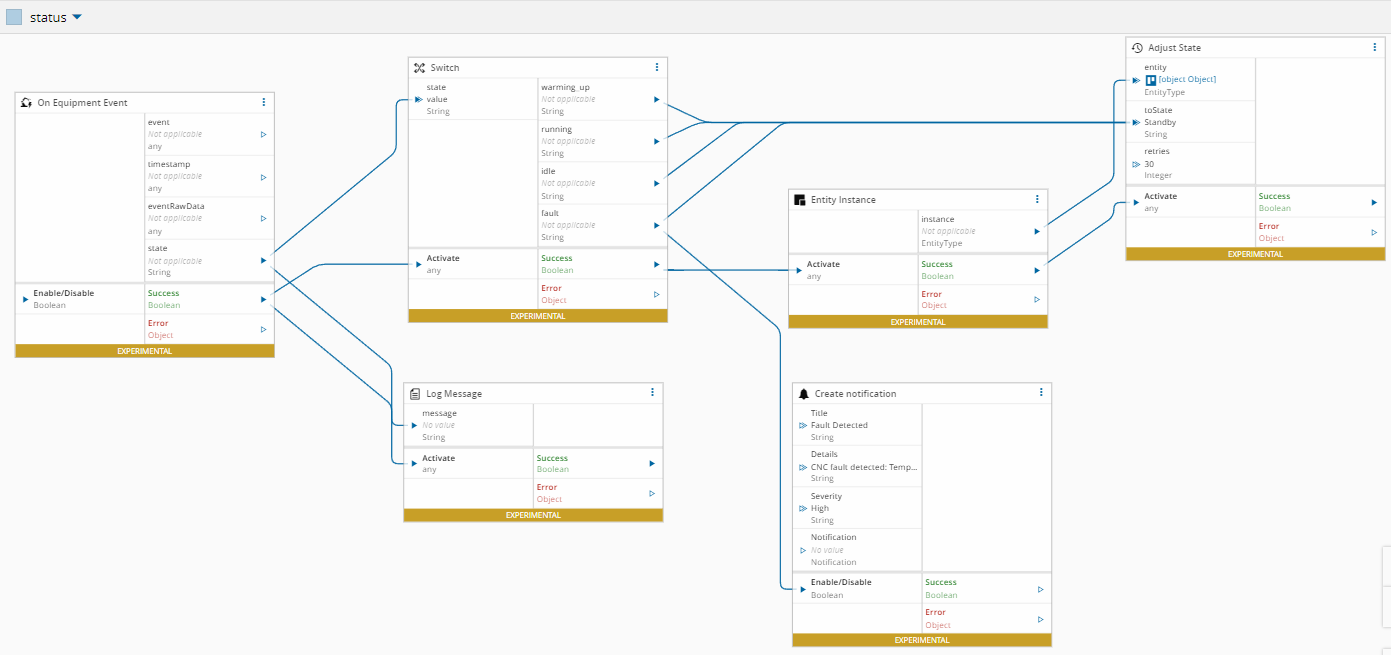
Task: Click the blue status icon in the top toolbar
Action: tap(13, 17)
